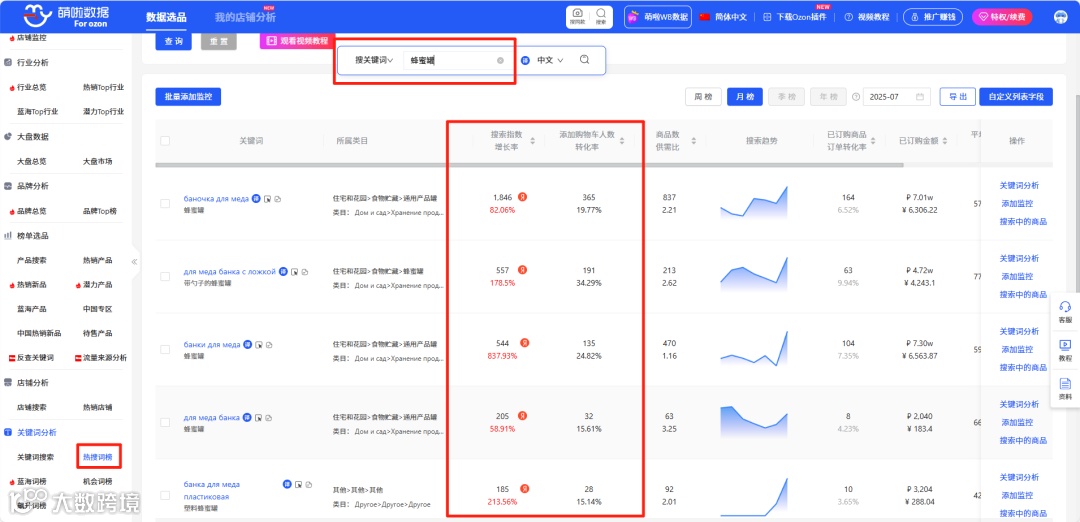Click the search magnifier beside 中文 selector
The image size is (1080, 522).
[x=584, y=60]
